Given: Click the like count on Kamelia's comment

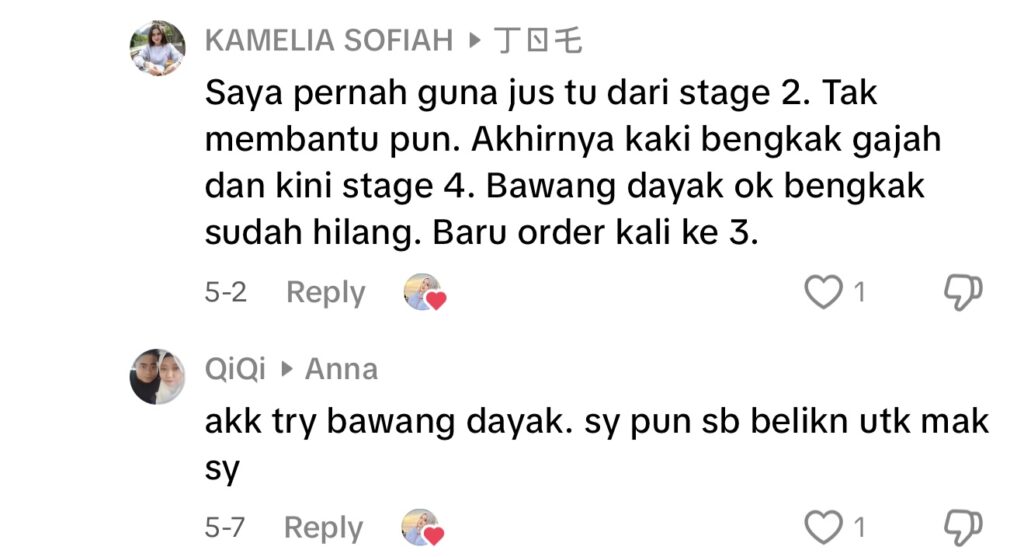Looking at the screenshot, I should pyautogui.click(x=858, y=293).
